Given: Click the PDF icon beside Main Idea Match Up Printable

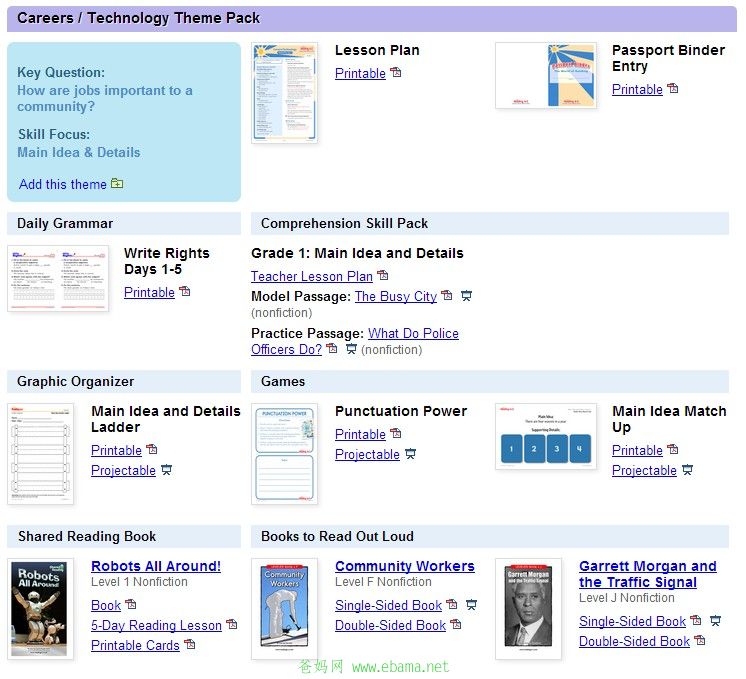Looking at the screenshot, I should coord(673,449).
